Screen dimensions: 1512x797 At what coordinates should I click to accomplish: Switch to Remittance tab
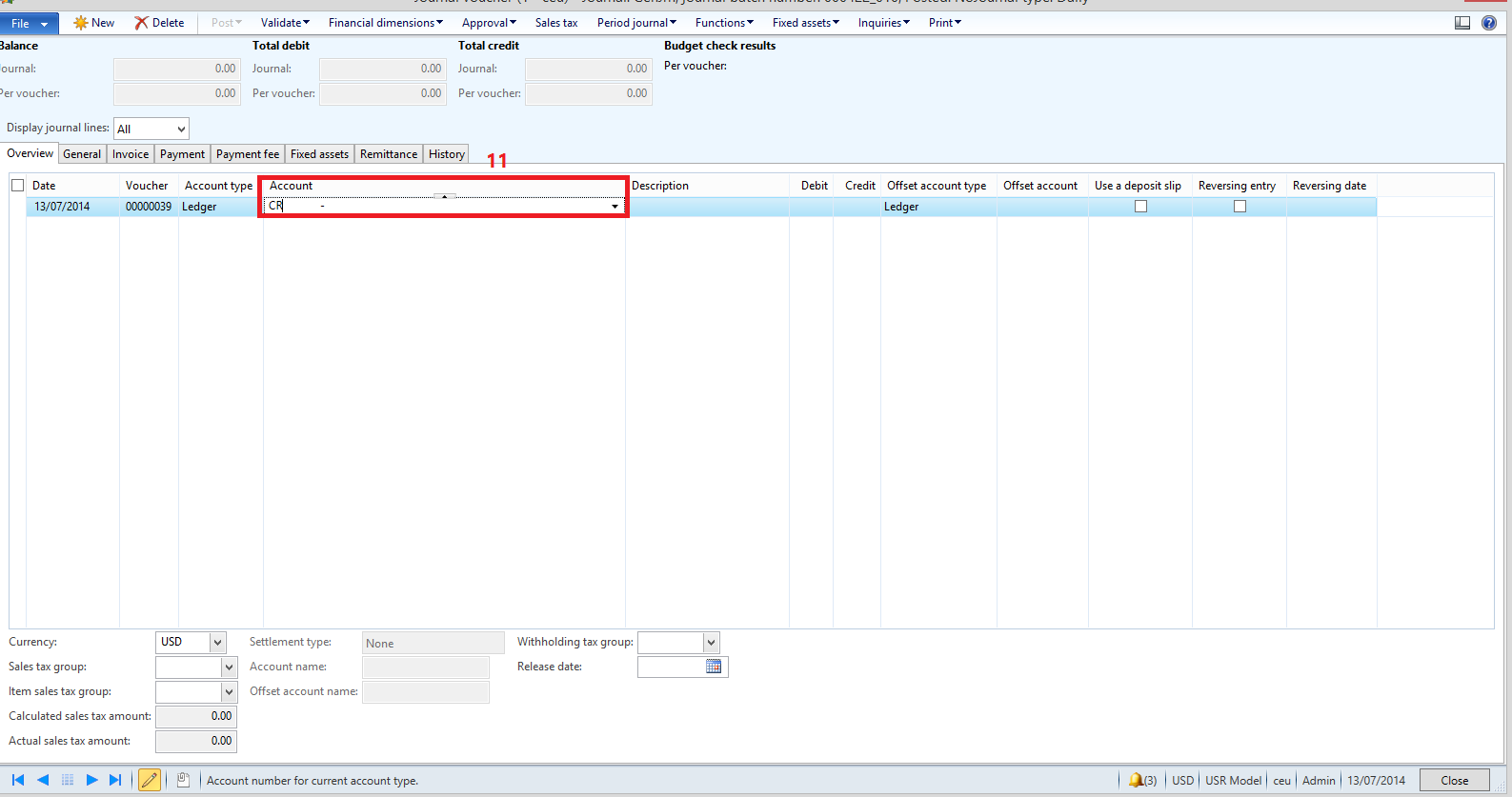tap(389, 154)
